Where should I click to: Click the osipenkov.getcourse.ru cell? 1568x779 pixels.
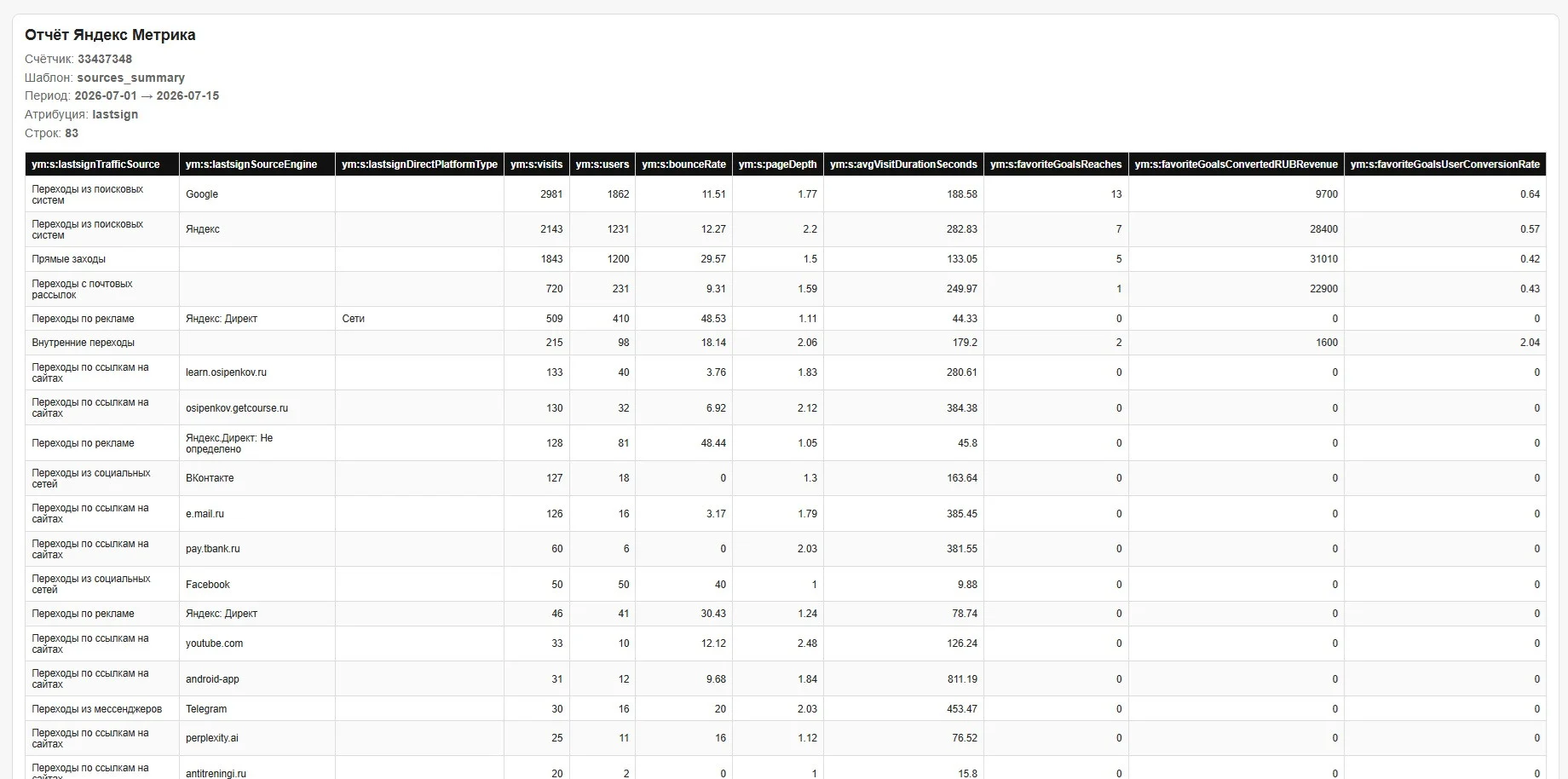(257, 408)
